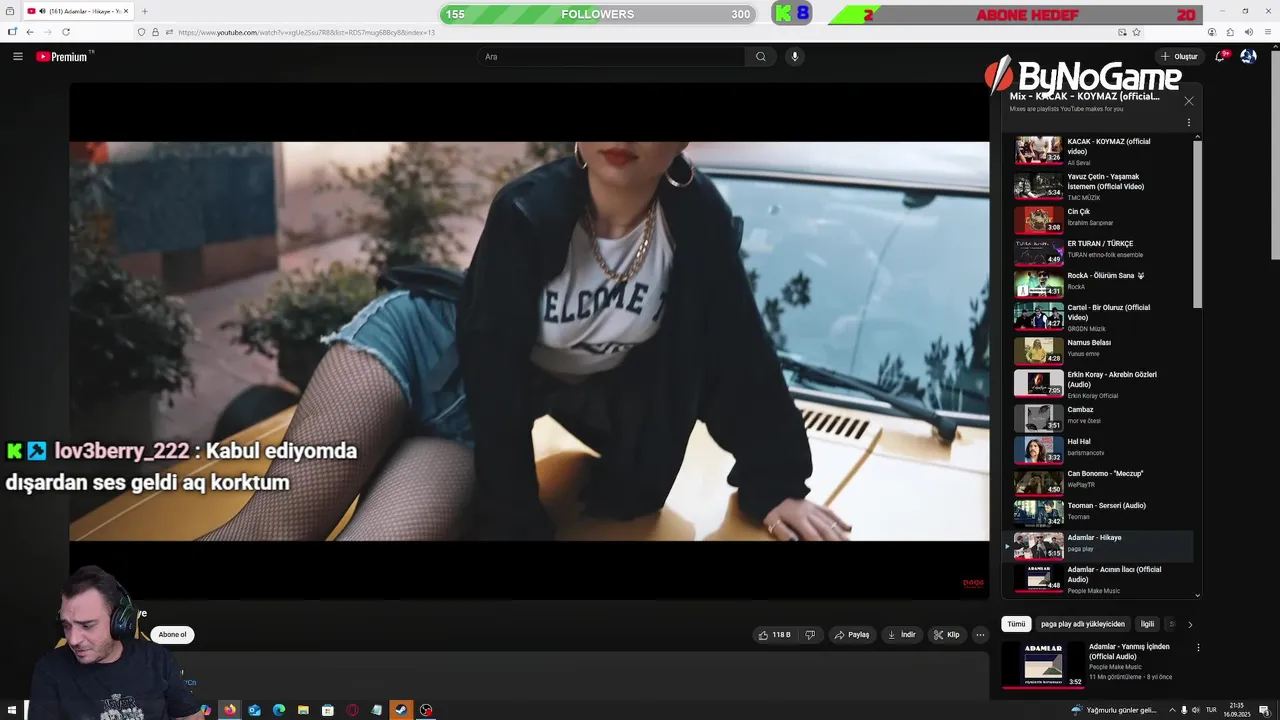Select 'Cin Çık' in the playlist

[x=1098, y=219]
